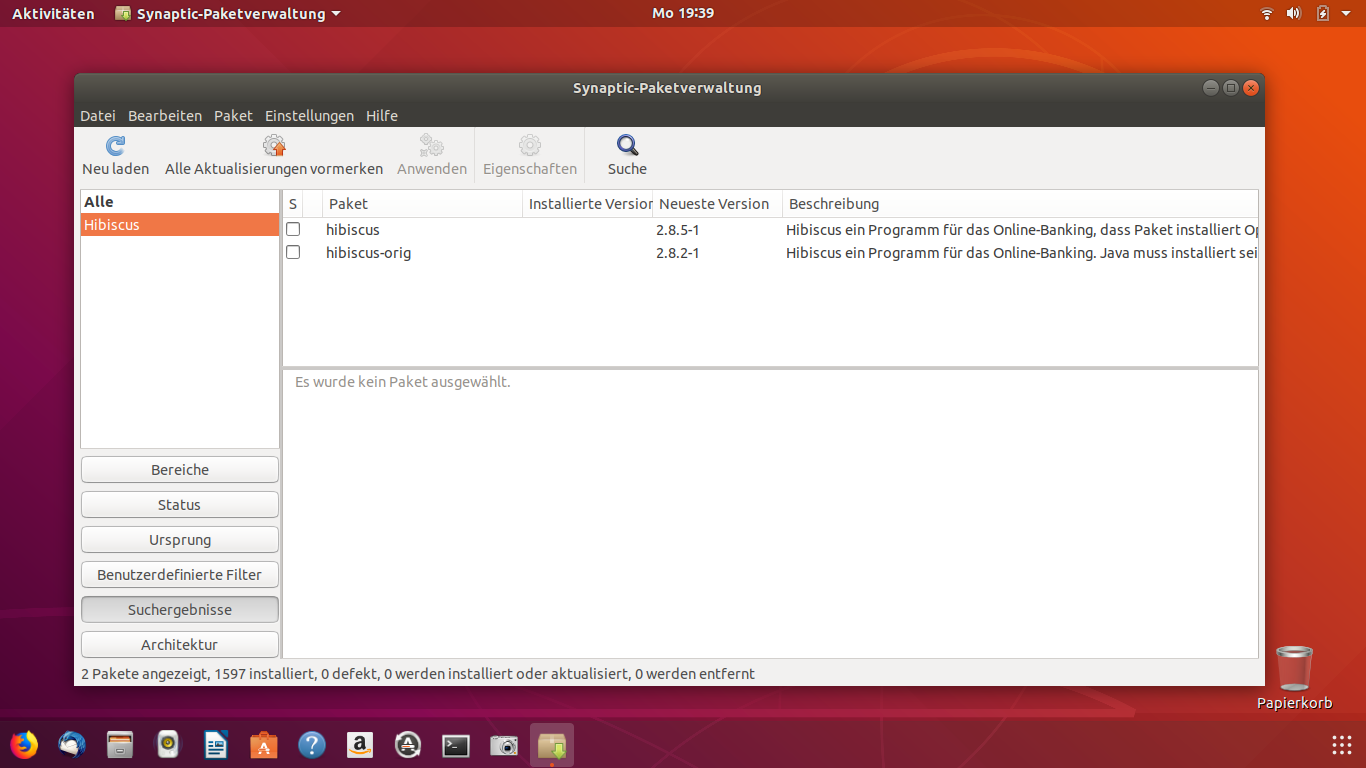Click Benutzerdefinierte Filter button

180,575
